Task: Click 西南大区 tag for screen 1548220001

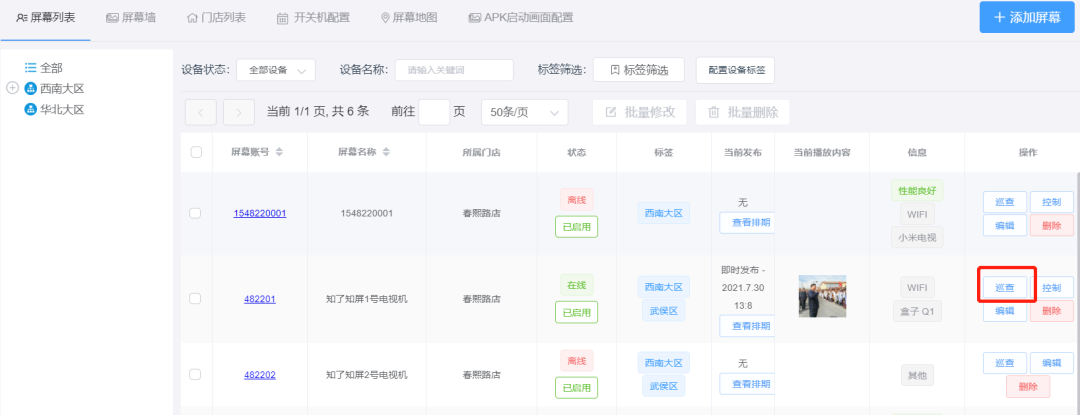Action: click(663, 213)
